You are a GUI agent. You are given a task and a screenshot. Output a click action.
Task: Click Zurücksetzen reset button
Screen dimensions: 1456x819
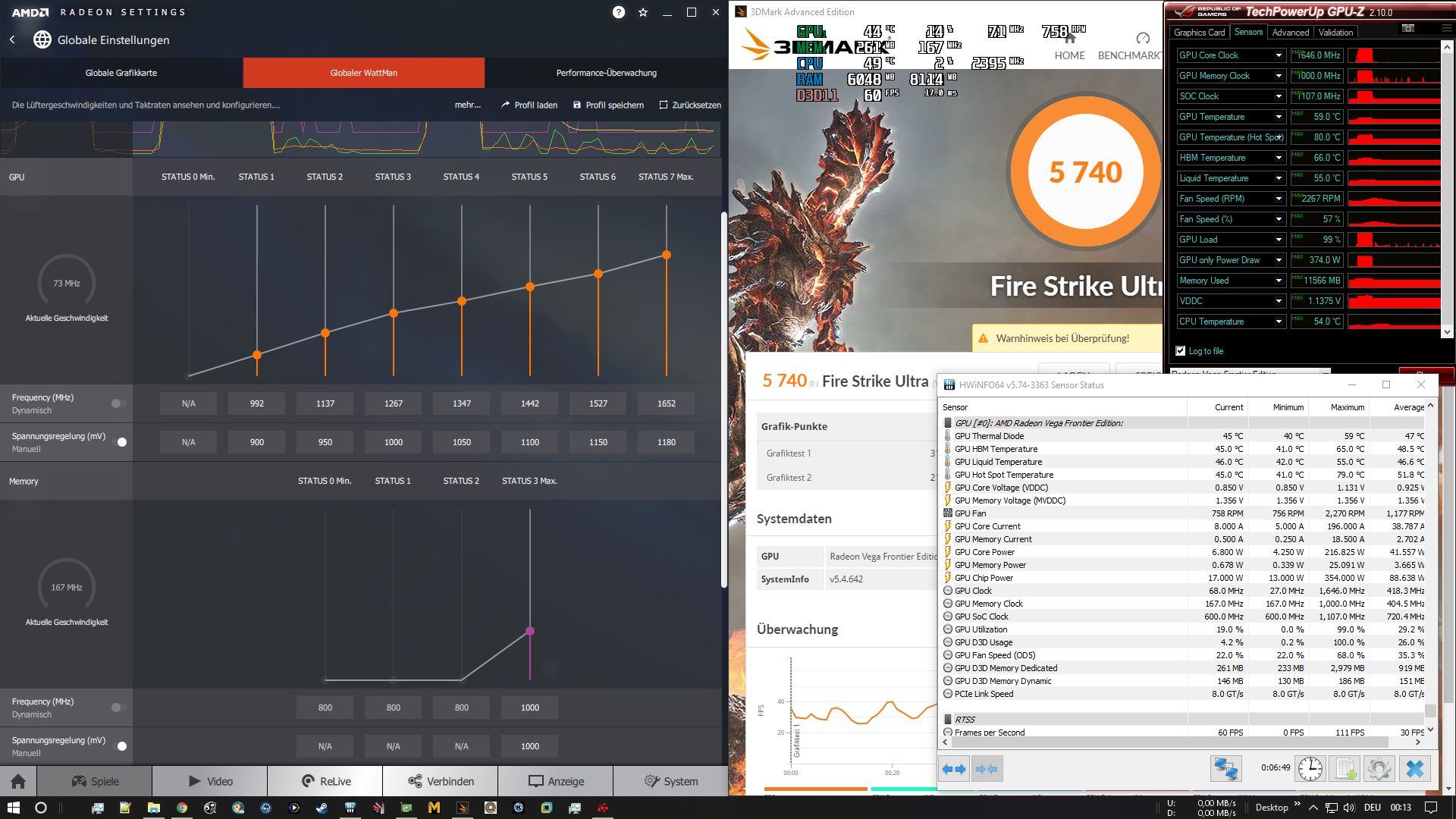[690, 105]
